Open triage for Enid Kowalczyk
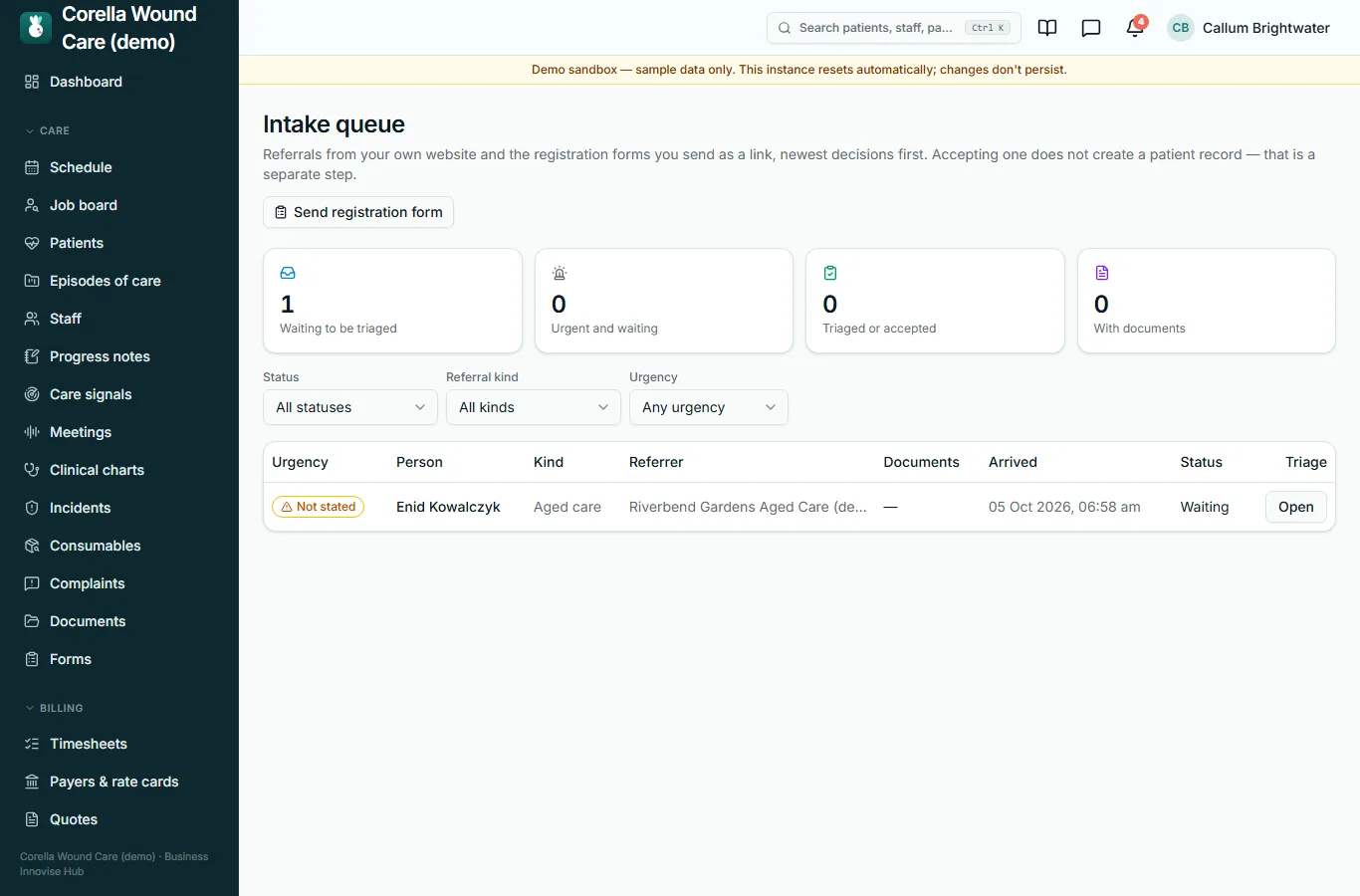The image size is (1360, 896). (1296, 507)
